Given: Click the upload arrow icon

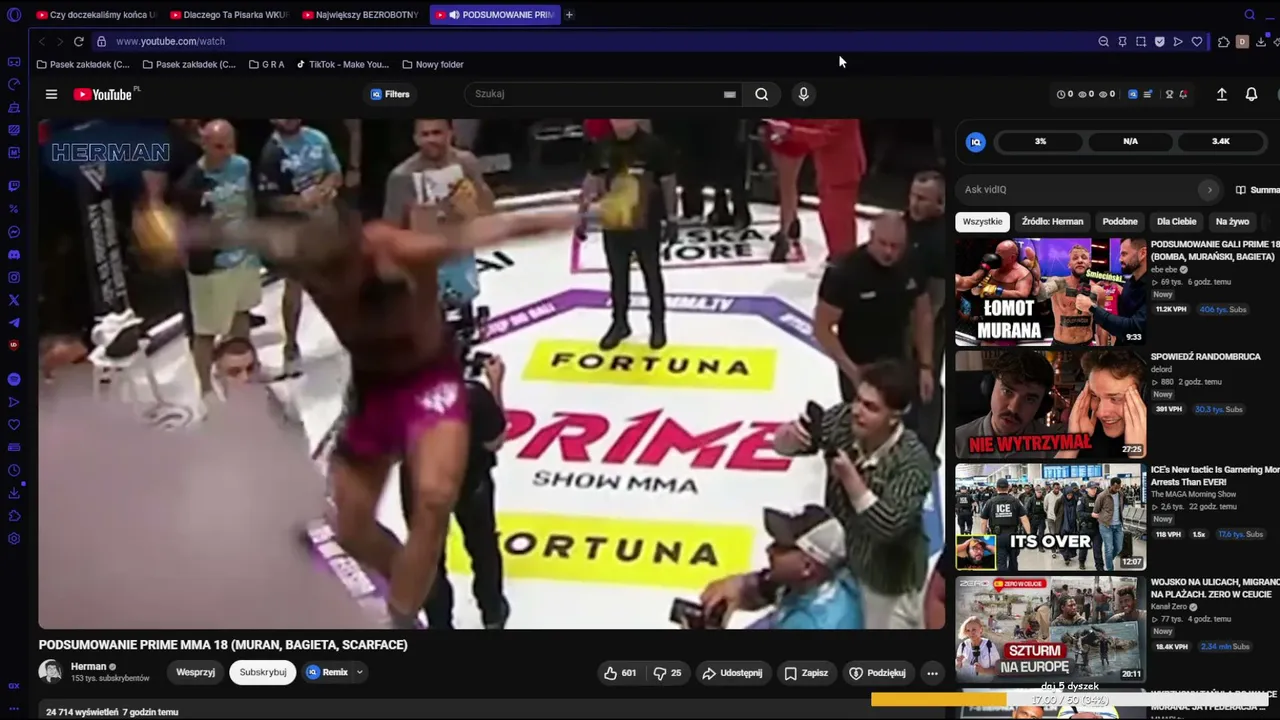Looking at the screenshot, I should point(1221,94).
